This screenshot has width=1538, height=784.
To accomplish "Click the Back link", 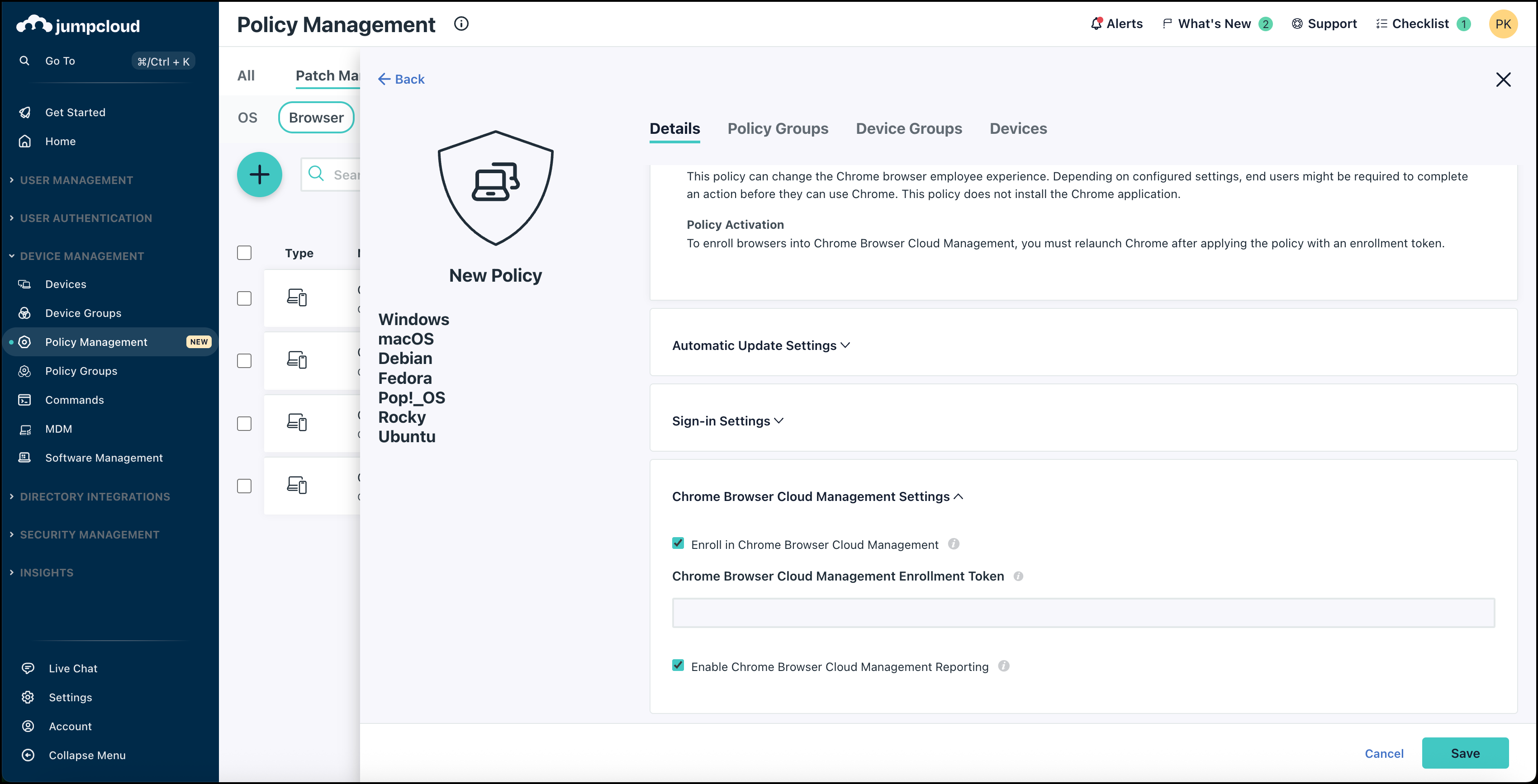I will pyautogui.click(x=401, y=80).
